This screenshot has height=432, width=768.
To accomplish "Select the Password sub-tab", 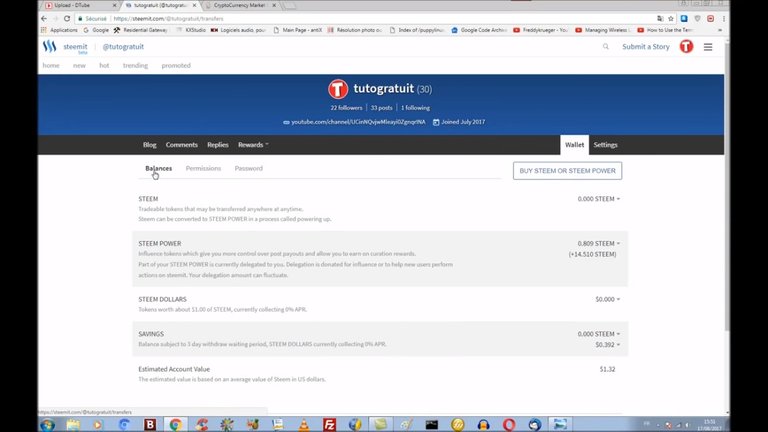I will click(248, 168).
